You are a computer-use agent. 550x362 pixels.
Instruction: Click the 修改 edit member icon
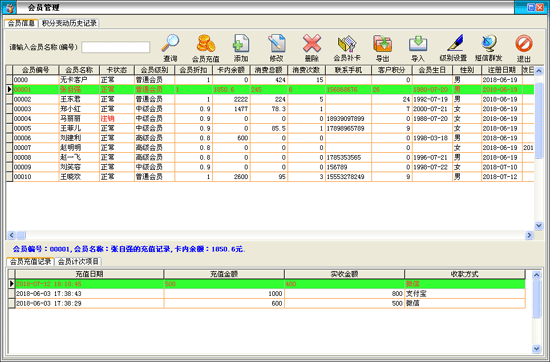(x=276, y=43)
